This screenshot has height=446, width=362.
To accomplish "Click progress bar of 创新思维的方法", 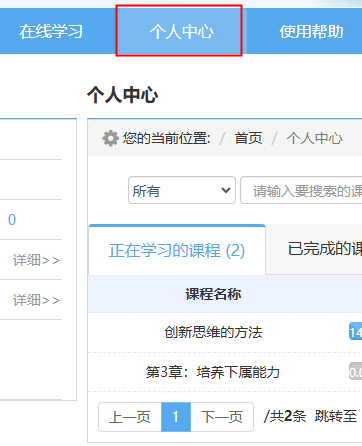I will [355, 332].
